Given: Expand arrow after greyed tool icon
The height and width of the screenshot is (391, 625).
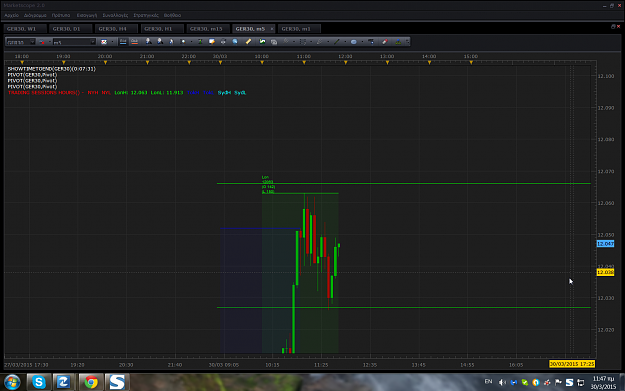Looking at the screenshot, I should coord(294,42).
